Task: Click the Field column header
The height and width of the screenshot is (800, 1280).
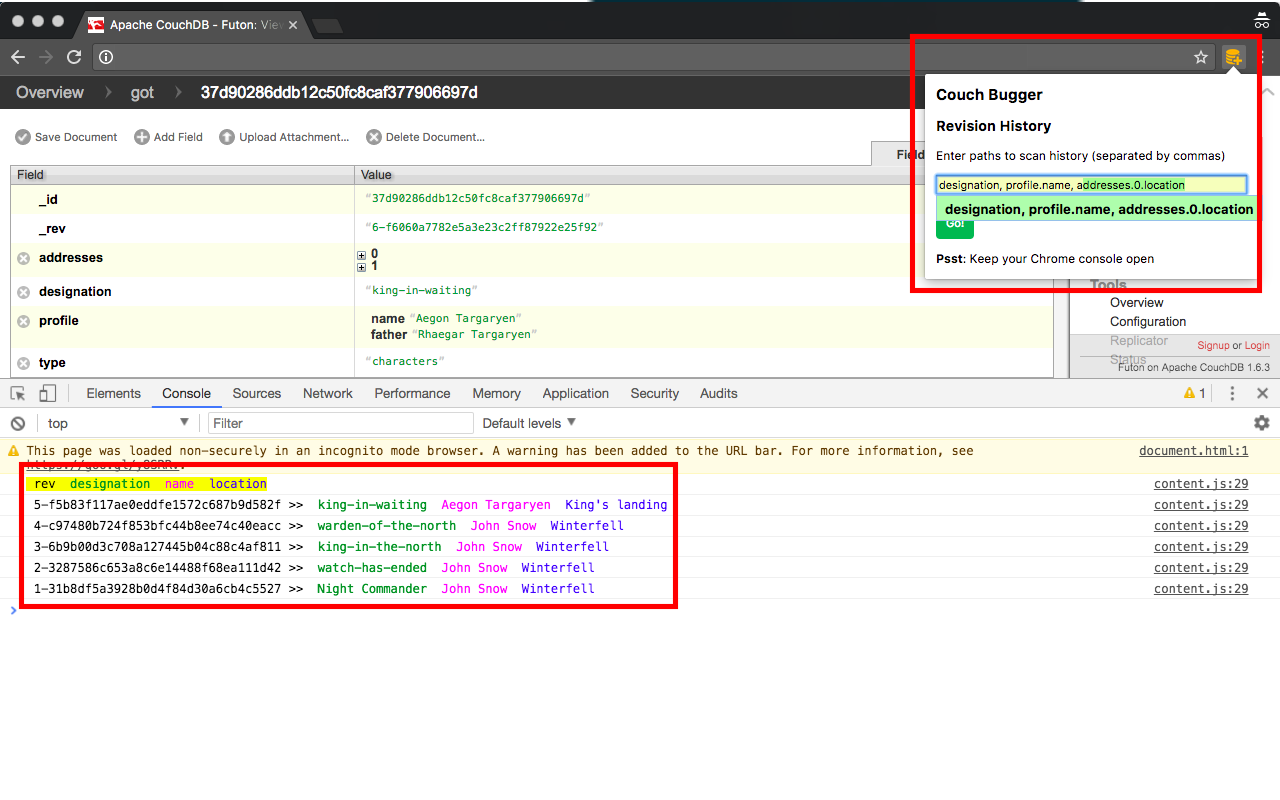Action: coord(182,175)
